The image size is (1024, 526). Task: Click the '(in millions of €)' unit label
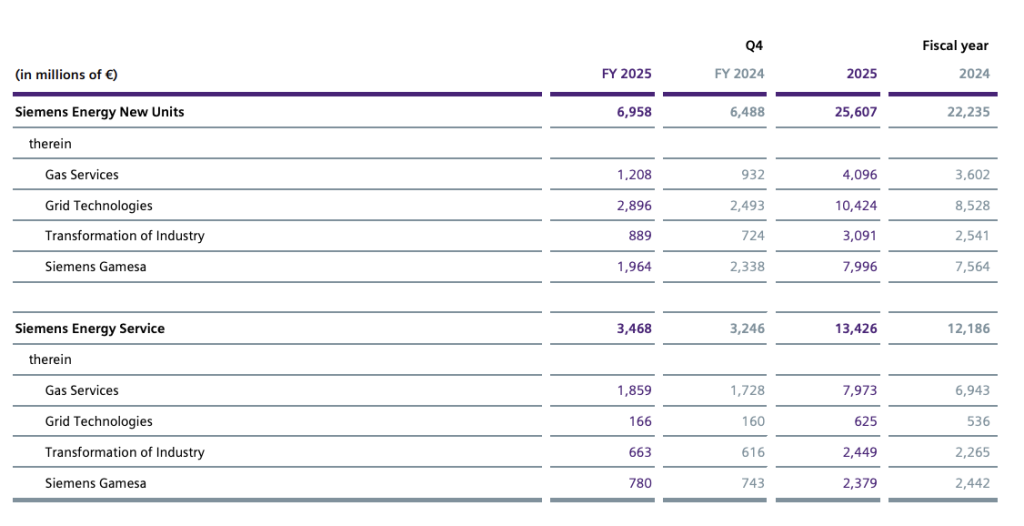point(67,74)
